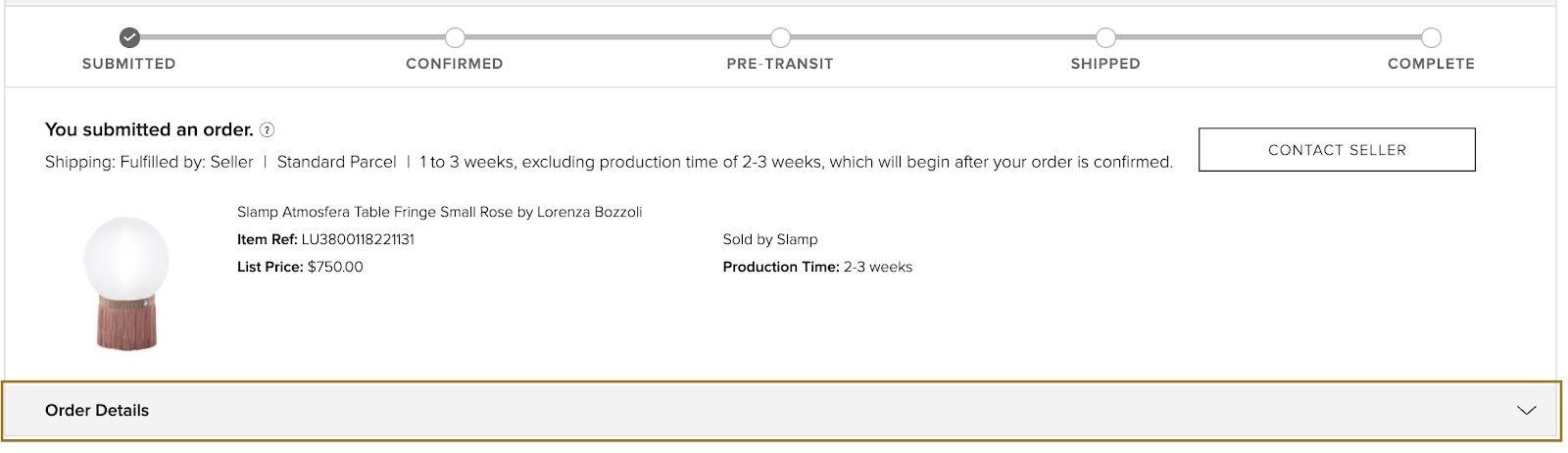Click the Pre-Transit step circle marker
The image size is (1568, 453).
coord(780,38)
